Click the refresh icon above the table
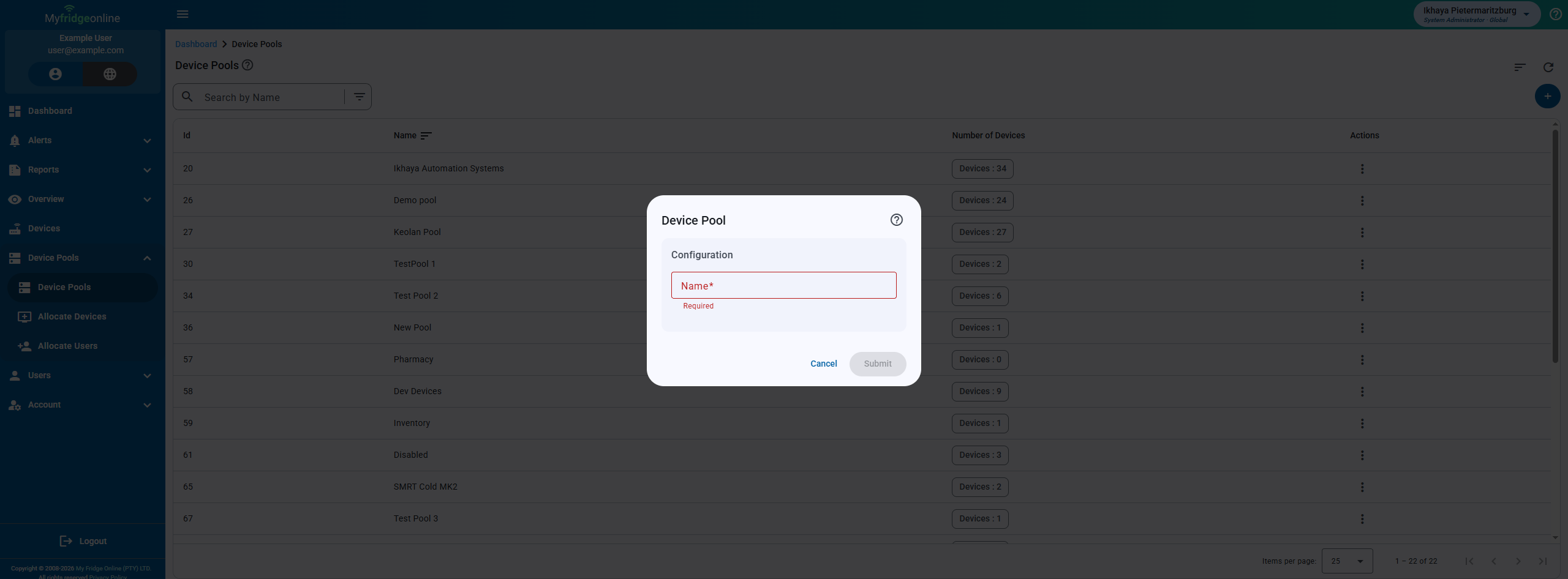This screenshot has height=579, width=1568. [x=1548, y=67]
